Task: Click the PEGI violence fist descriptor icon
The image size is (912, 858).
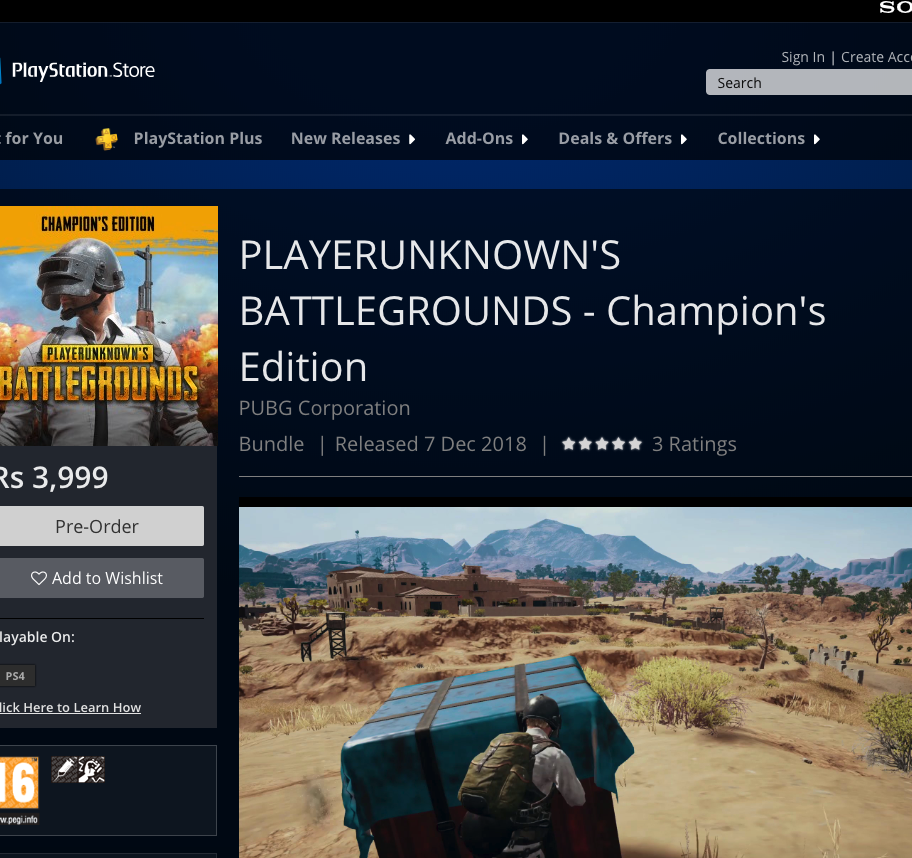Action: (92, 769)
